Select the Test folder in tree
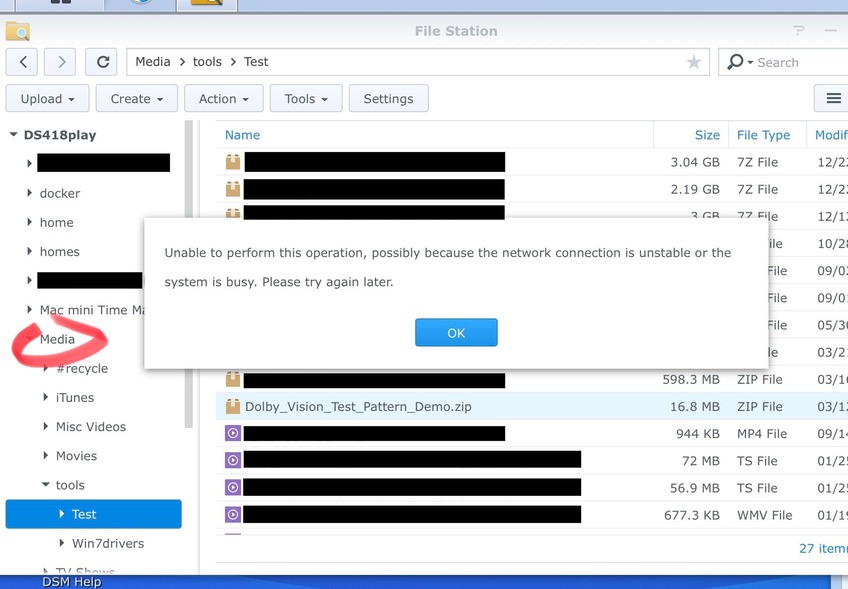 tap(94, 514)
